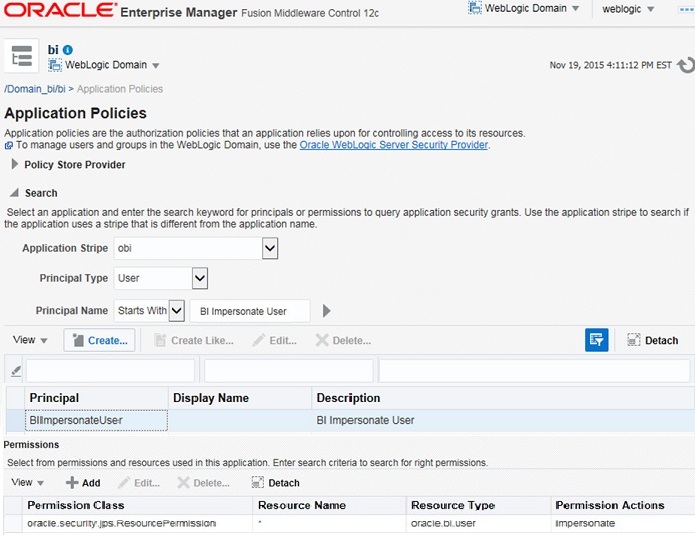
Task: Open the Principal Type dropdown
Action: coord(199,278)
